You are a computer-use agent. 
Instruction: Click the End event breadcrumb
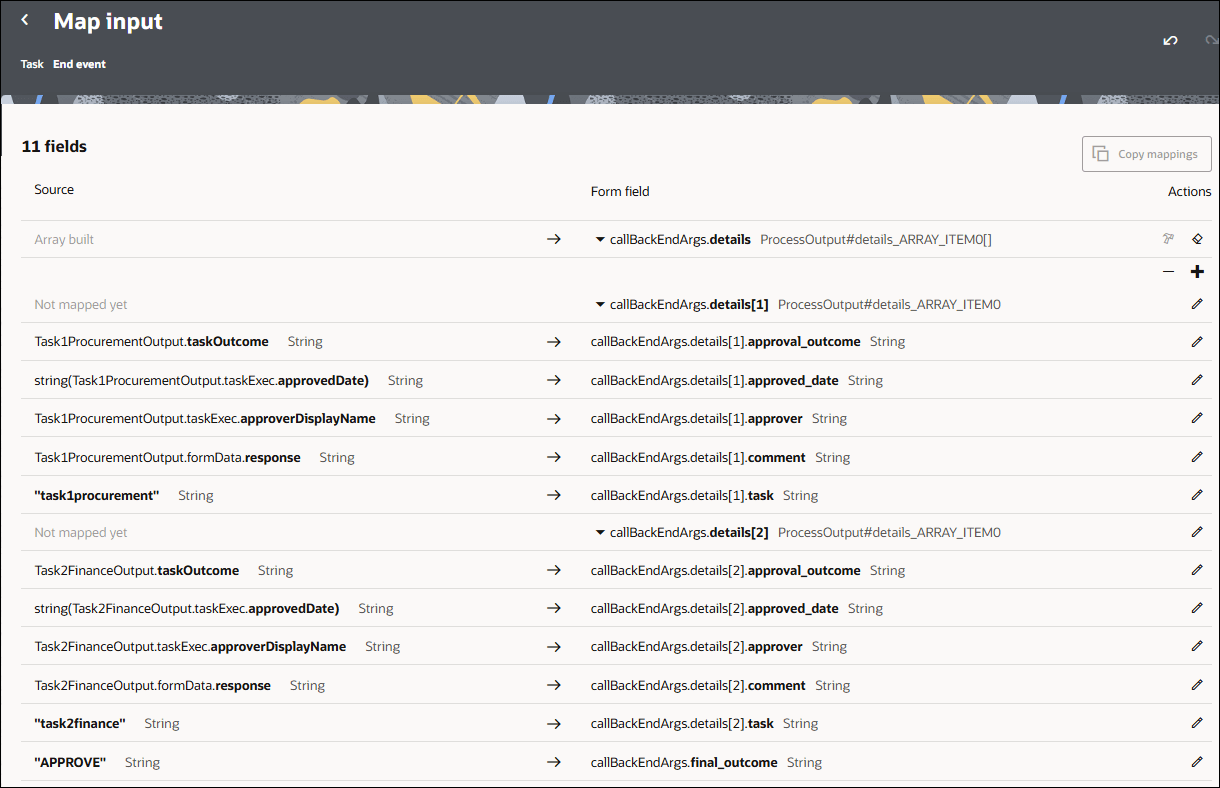pyautogui.click(x=79, y=64)
